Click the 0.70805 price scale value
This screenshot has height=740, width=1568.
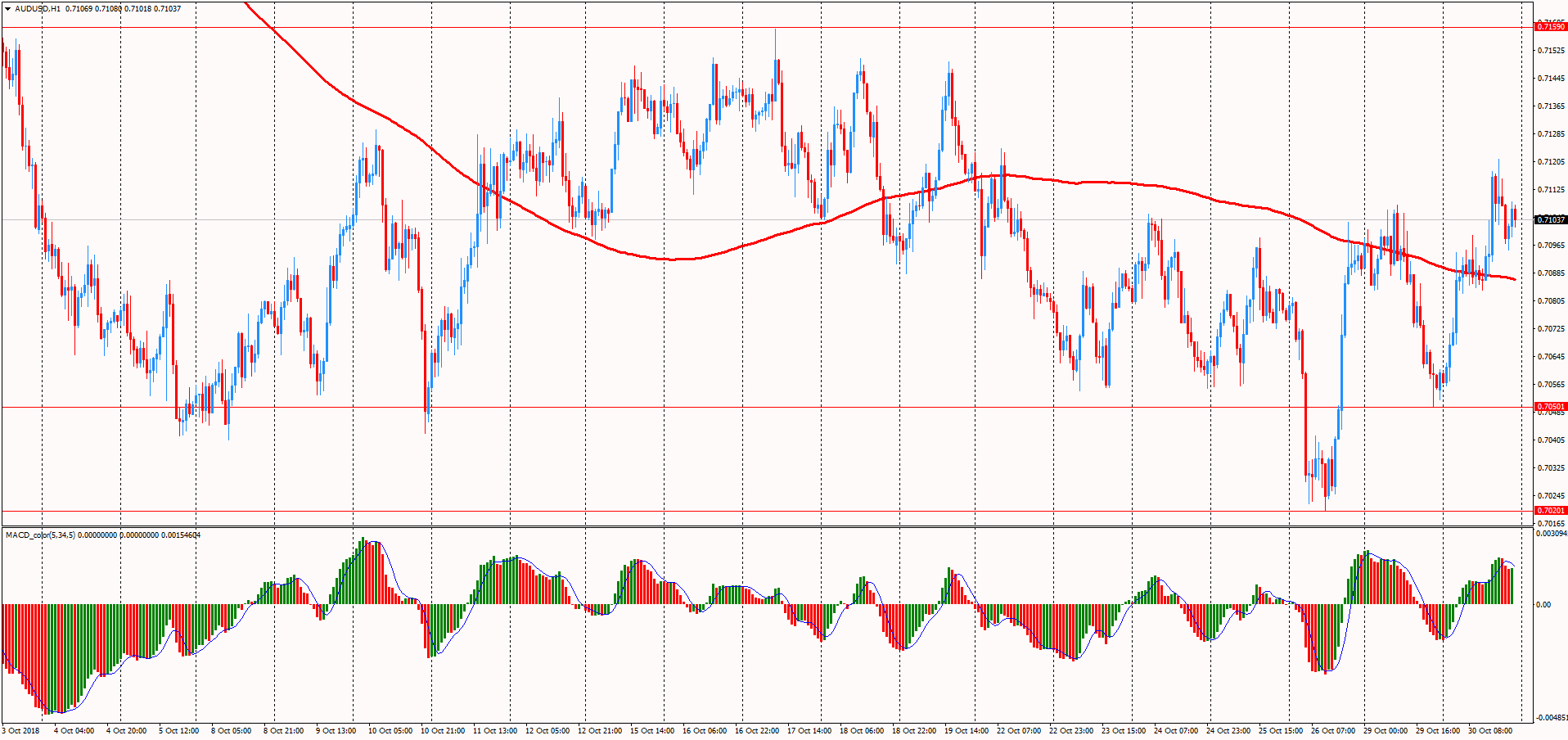point(1551,301)
